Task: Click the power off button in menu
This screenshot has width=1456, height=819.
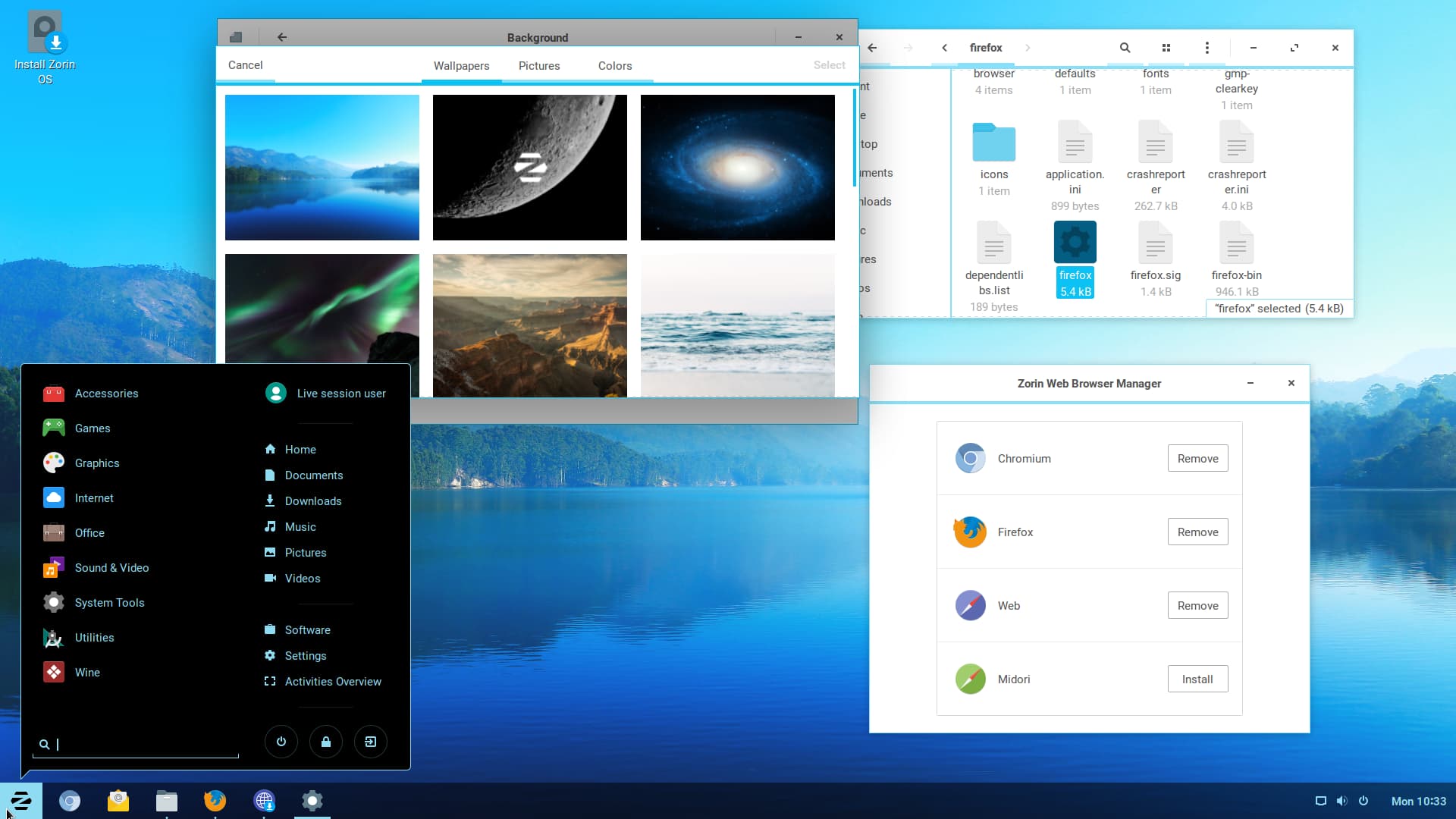Action: tap(281, 742)
